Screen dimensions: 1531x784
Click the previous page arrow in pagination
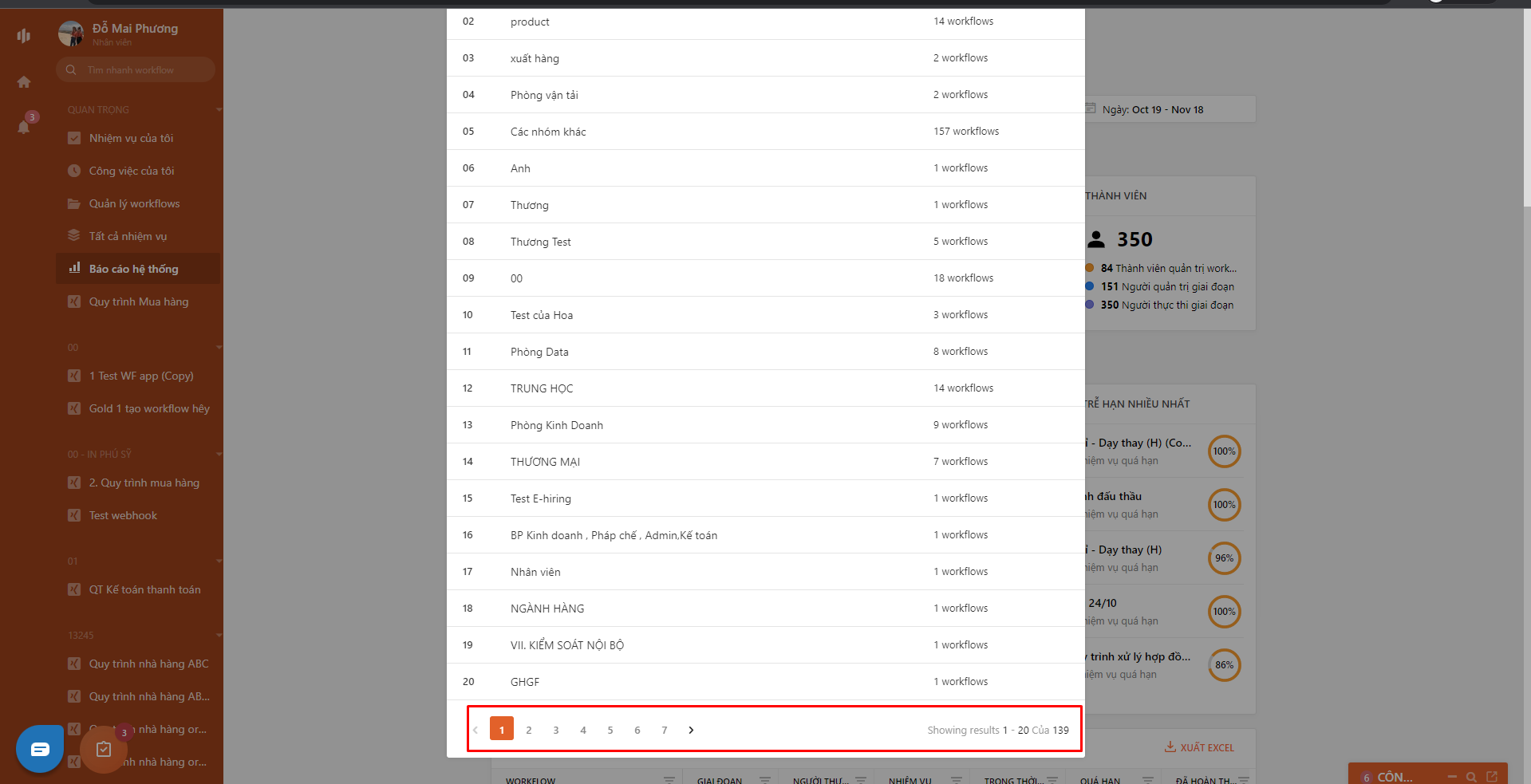(475, 730)
